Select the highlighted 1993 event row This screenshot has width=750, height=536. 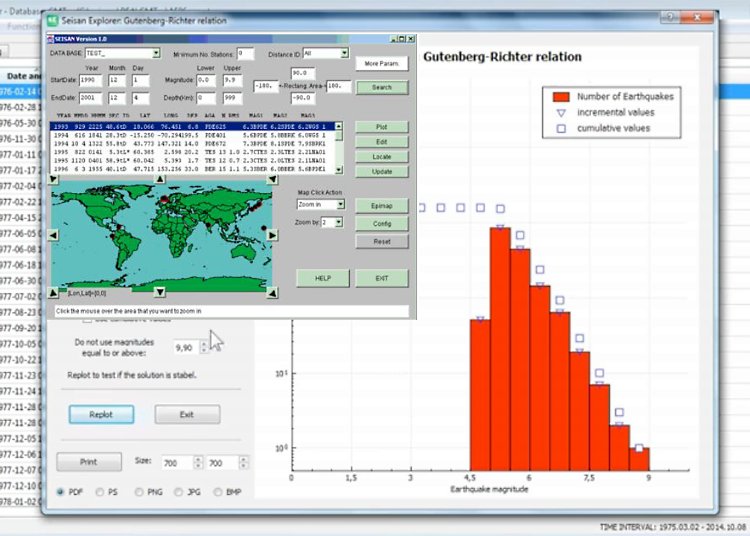[192, 127]
